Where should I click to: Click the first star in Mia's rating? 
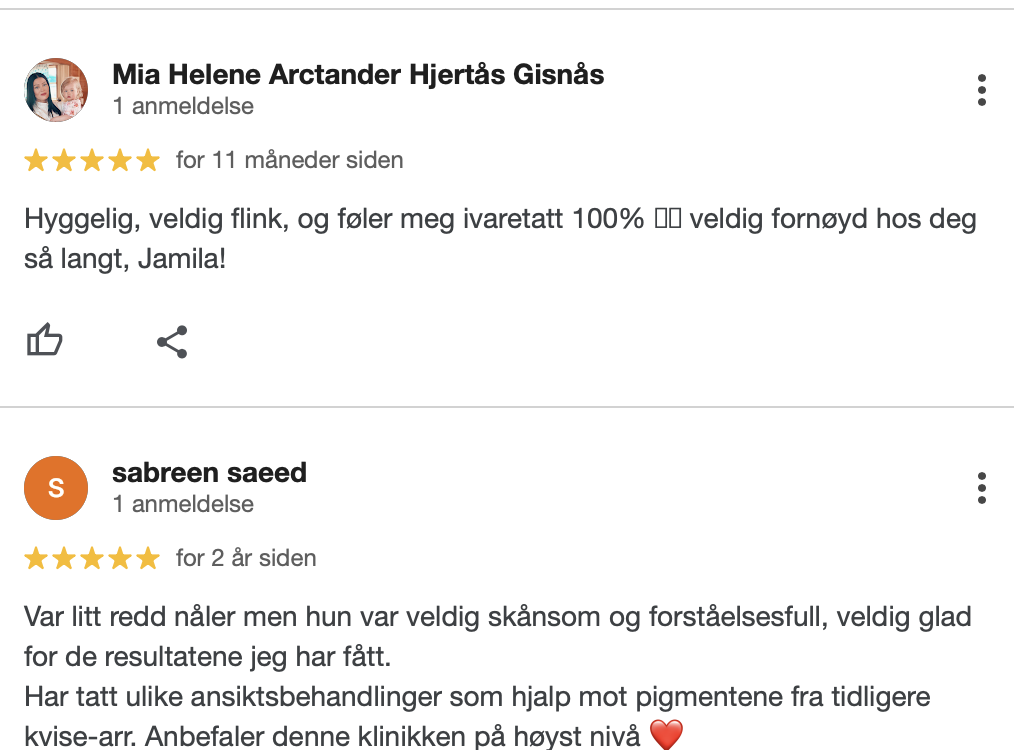36,160
